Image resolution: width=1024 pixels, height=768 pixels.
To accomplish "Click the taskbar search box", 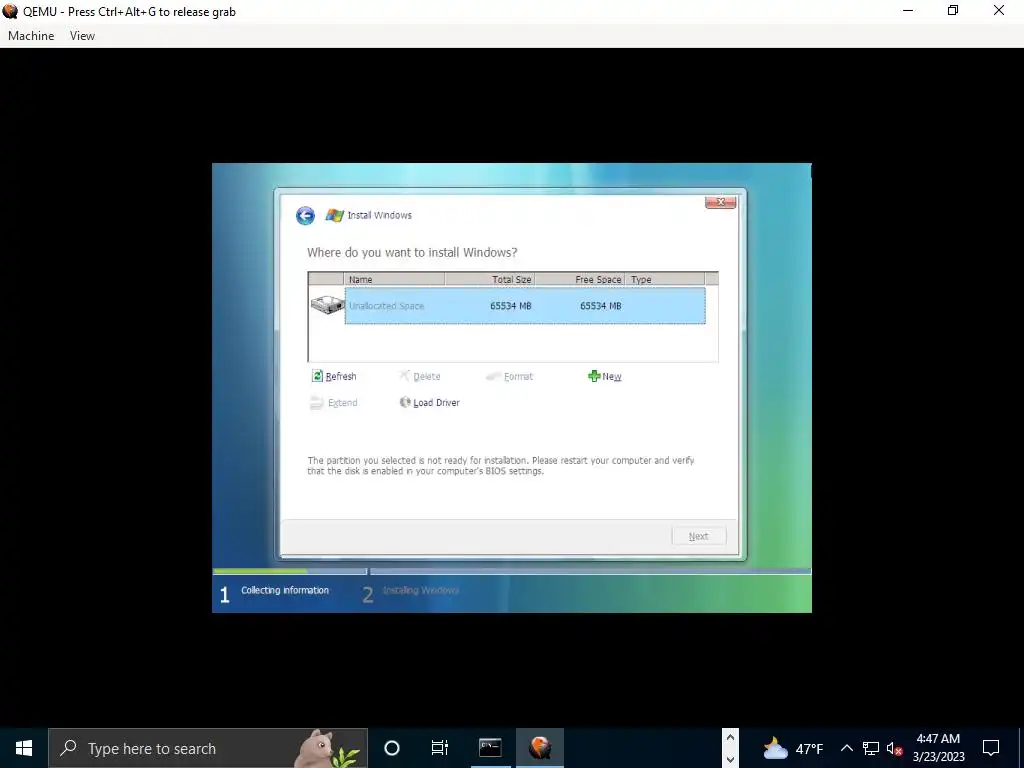I will 208,748.
